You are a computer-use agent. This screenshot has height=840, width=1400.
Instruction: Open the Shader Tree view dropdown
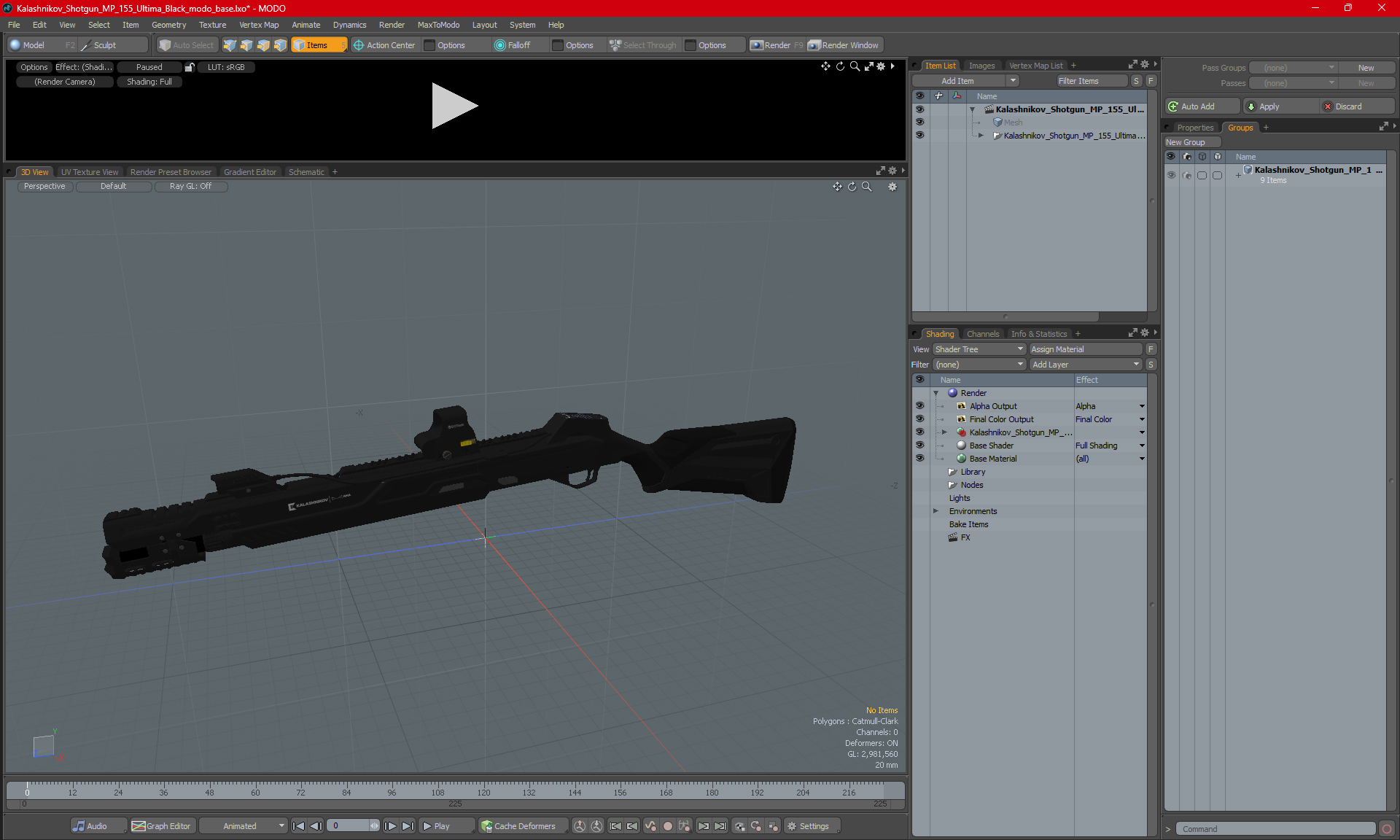pyautogui.click(x=979, y=349)
